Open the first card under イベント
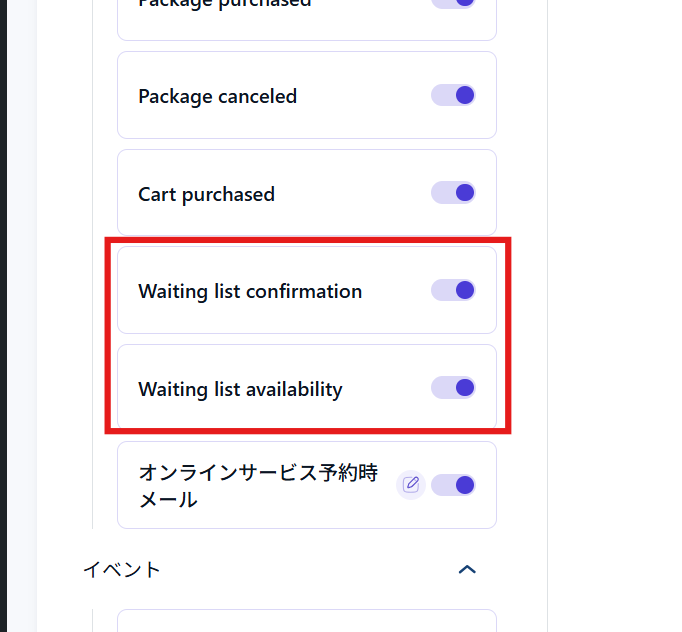682x632 pixels. tap(306, 621)
